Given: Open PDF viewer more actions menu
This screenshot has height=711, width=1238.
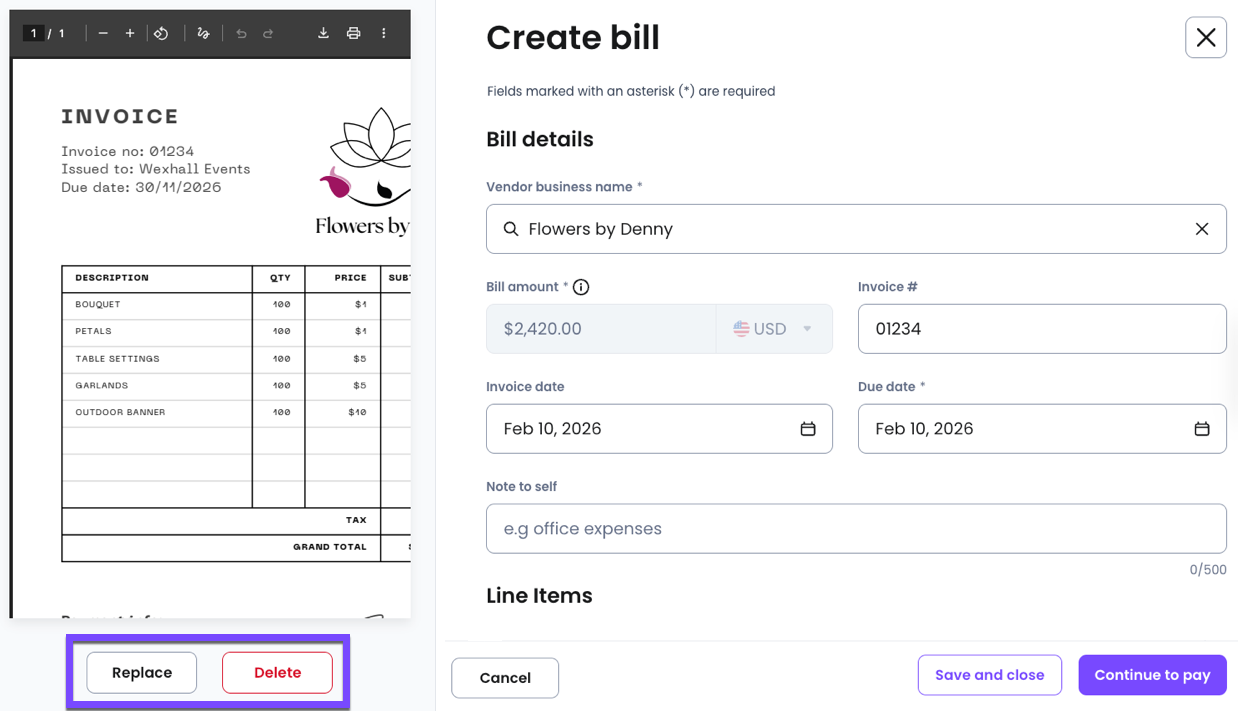Looking at the screenshot, I should tap(383, 33).
